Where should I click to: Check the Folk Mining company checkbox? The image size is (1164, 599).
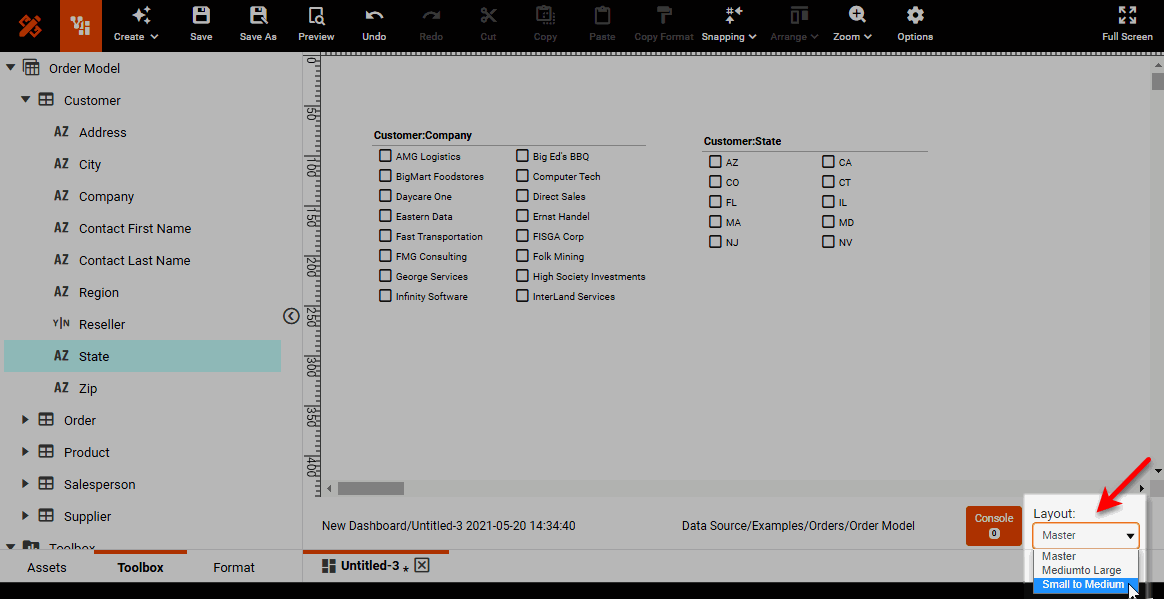pyautogui.click(x=521, y=256)
